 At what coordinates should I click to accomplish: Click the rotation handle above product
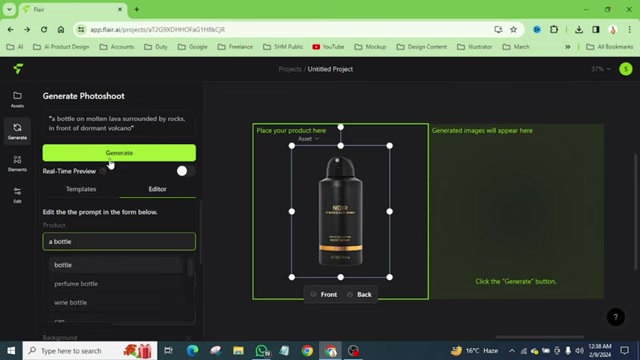(340, 127)
